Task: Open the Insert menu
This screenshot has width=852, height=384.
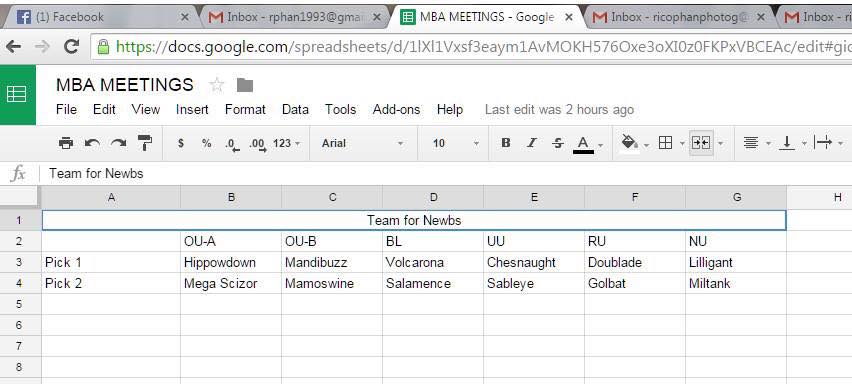Action: pos(192,110)
